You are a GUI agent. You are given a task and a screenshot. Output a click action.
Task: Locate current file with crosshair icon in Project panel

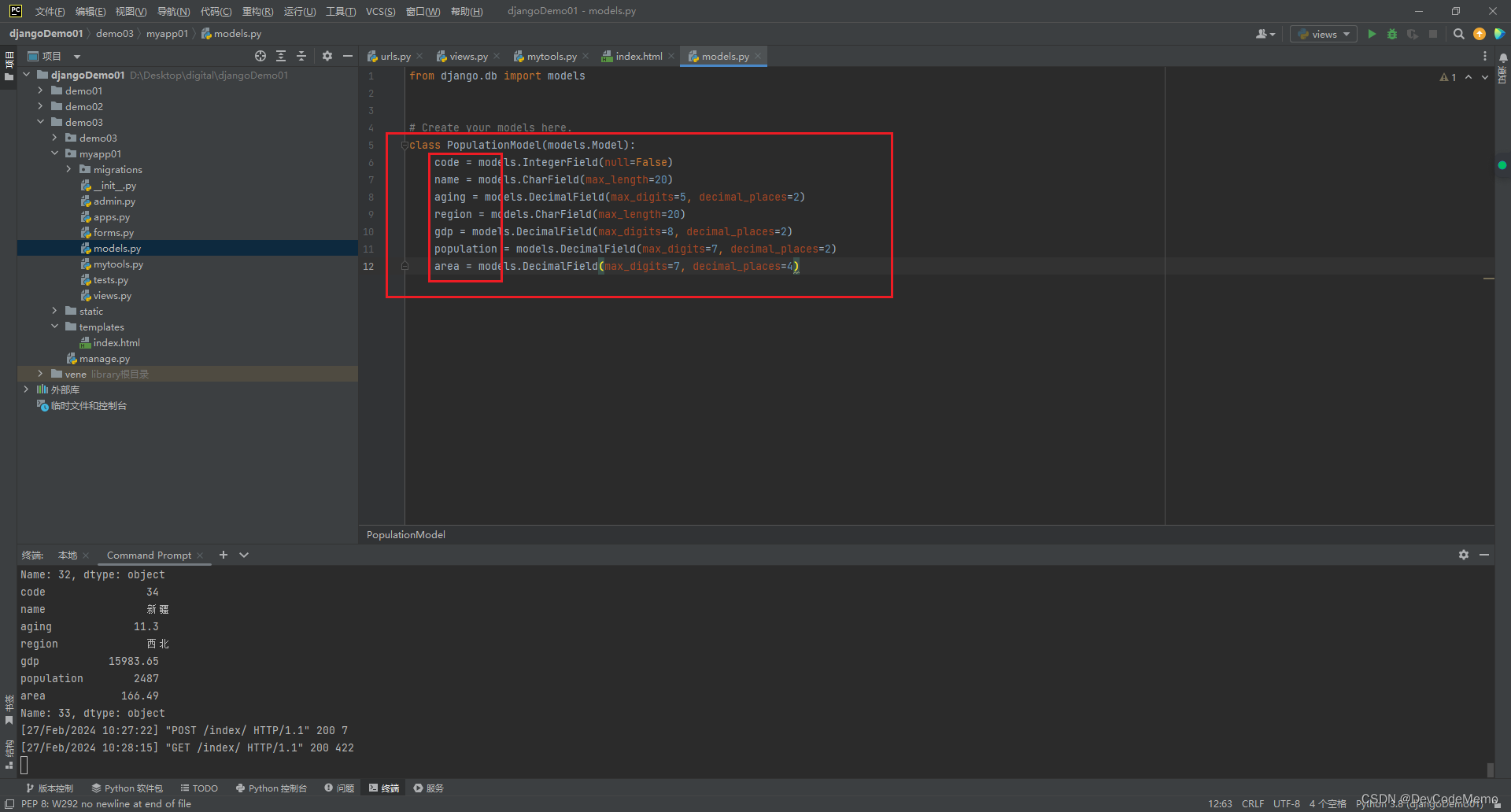point(260,56)
